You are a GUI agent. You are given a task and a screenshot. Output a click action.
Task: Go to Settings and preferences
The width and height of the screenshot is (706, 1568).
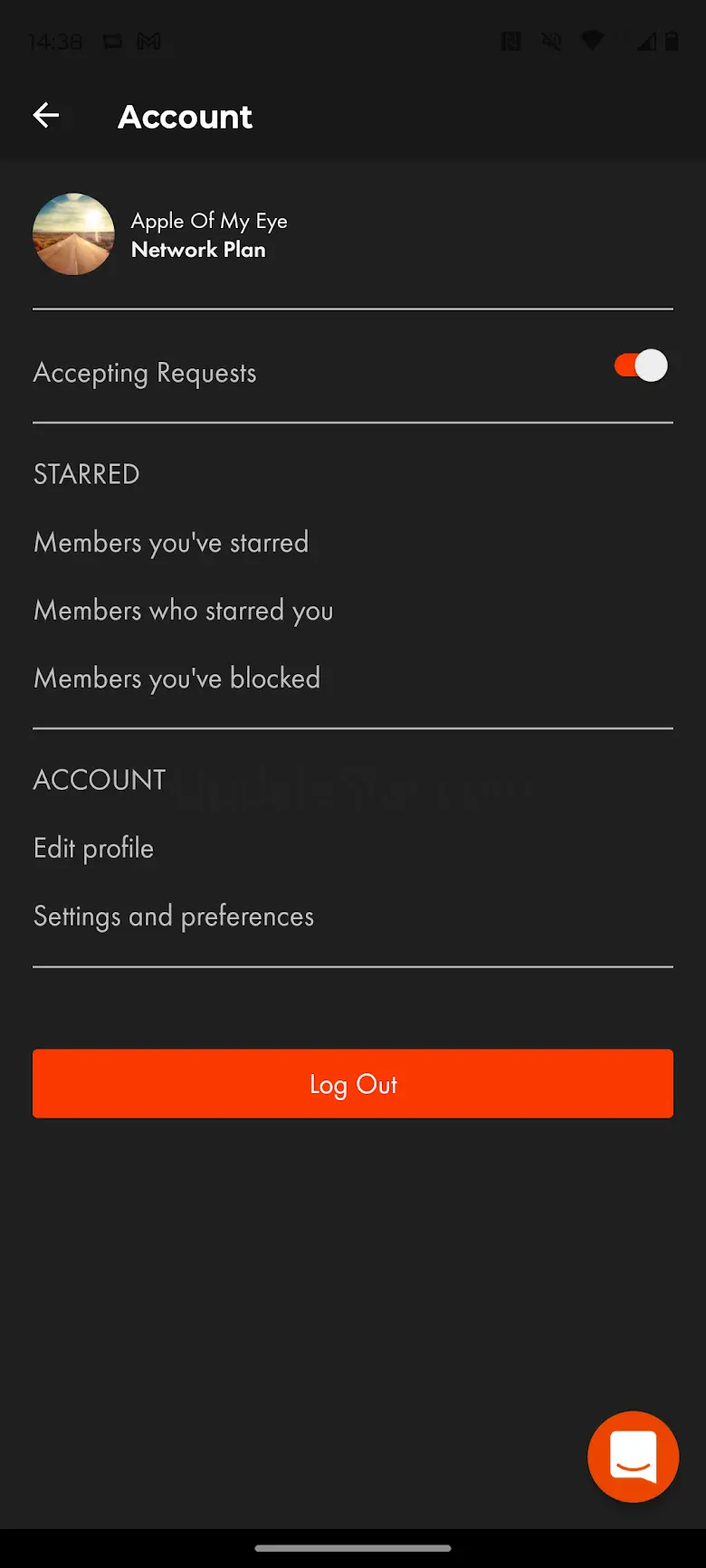pyautogui.click(x=174, y=917)
